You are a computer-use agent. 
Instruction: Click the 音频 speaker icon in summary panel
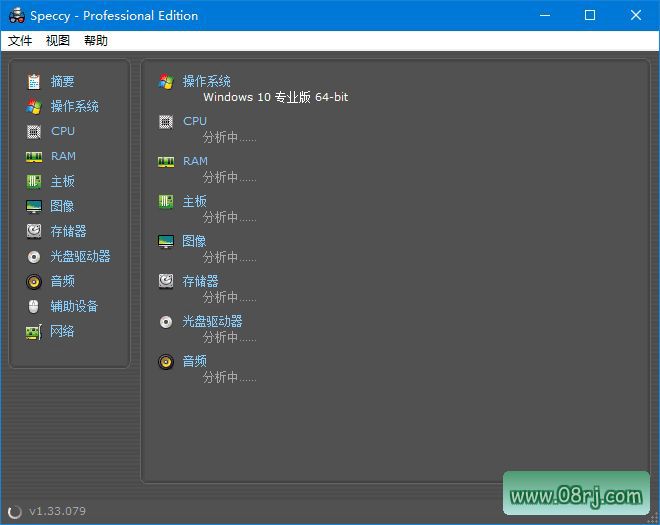(x=166, y=362)
